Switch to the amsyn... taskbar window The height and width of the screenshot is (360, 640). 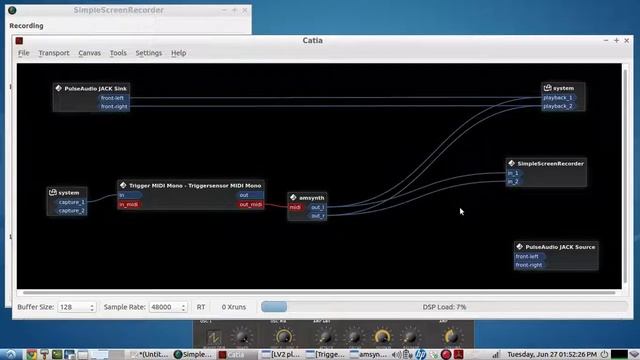pyautogui.click(x=369, y=354)
